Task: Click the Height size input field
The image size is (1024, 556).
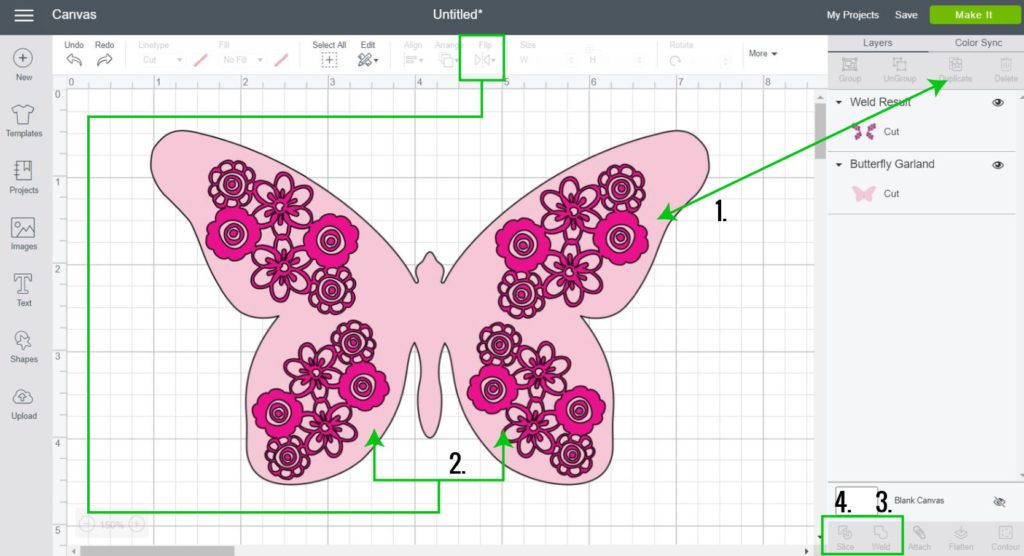Action: click(x=619, y=60)
